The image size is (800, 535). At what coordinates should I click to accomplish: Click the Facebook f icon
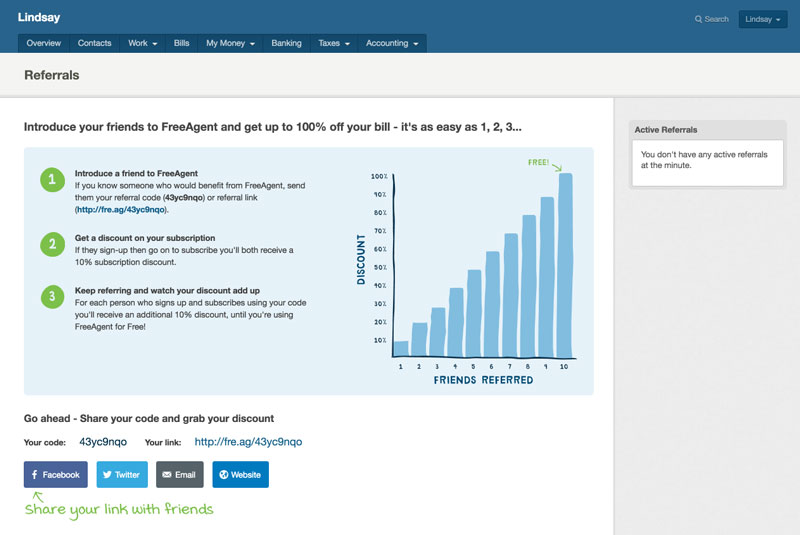tap(35, 474)
